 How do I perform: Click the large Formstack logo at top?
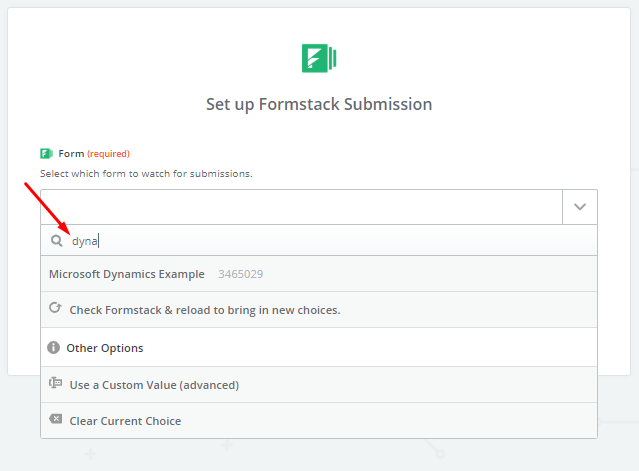(x=319, y=58)
